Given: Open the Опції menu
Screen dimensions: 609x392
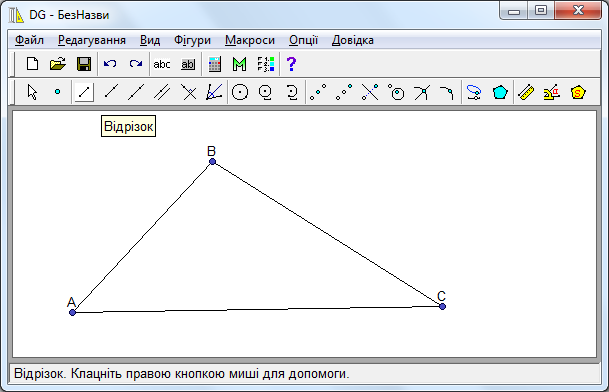Looking at the screenshot, I should (303, 40).
